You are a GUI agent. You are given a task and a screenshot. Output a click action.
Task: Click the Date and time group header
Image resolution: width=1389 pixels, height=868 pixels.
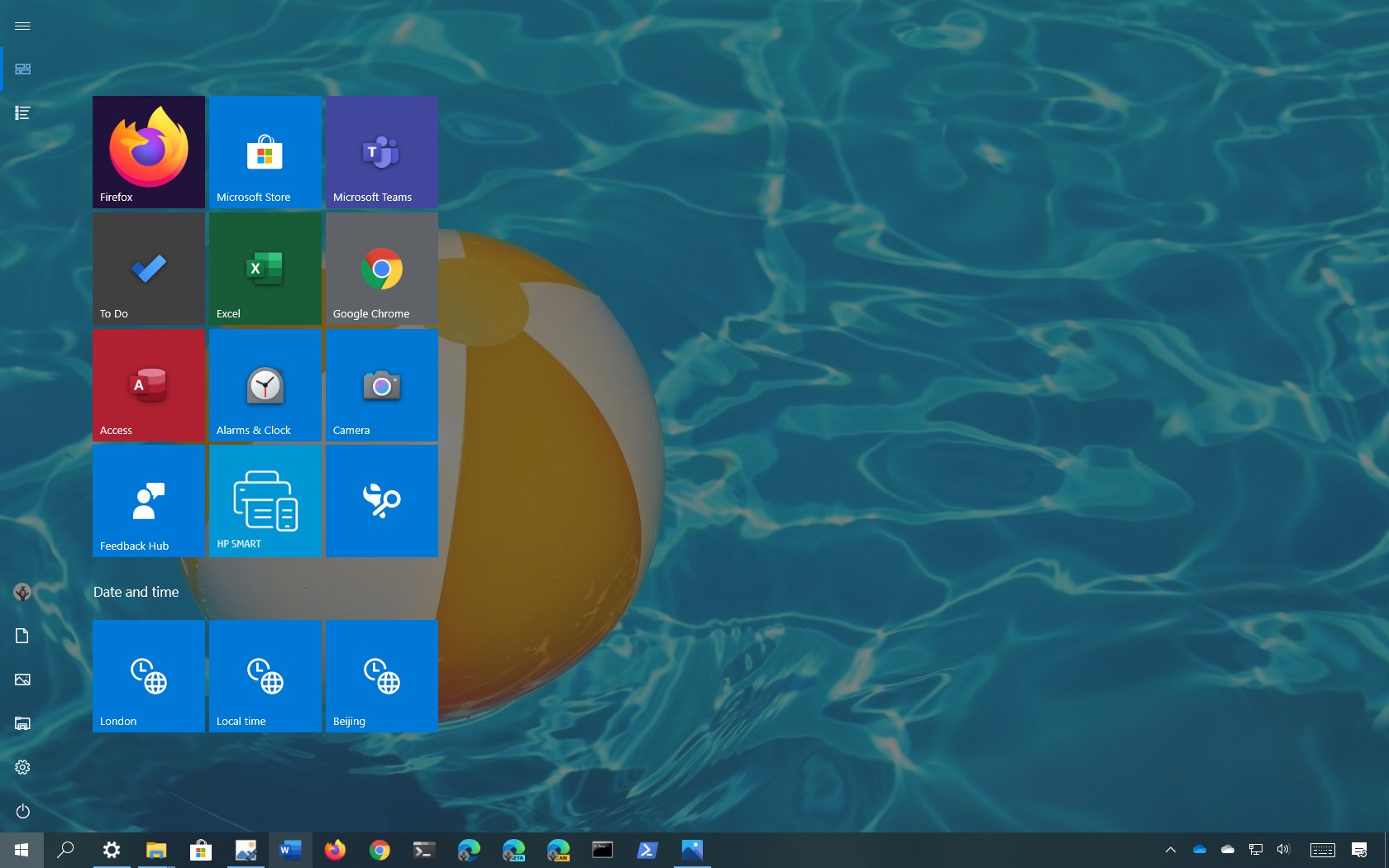(x=136, y=592)
